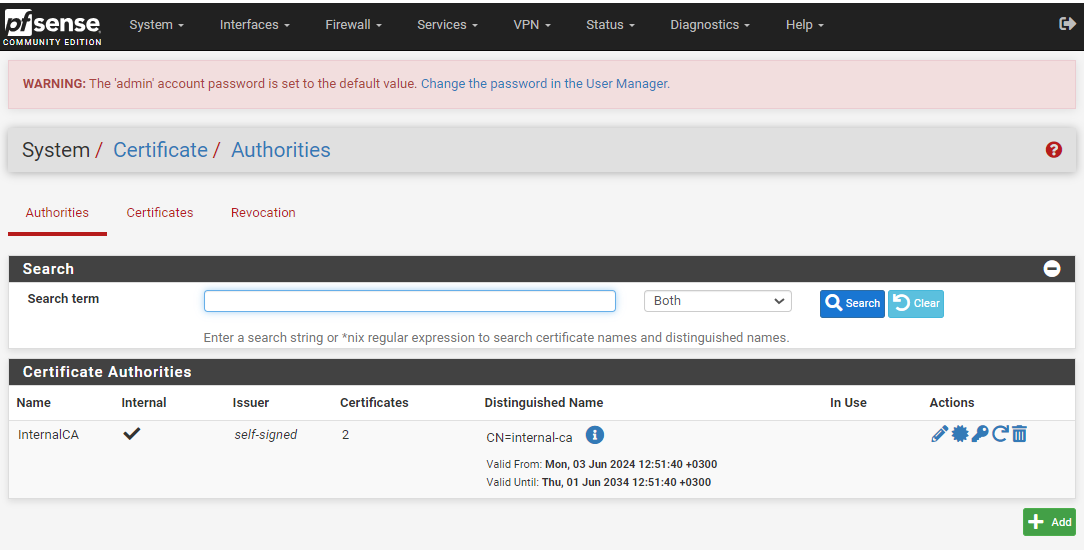The height and width of the screenshot is (550, 1084).
Task: Go to pfSense logo home page
Action: pyautogui.click(x=53, y=25)
